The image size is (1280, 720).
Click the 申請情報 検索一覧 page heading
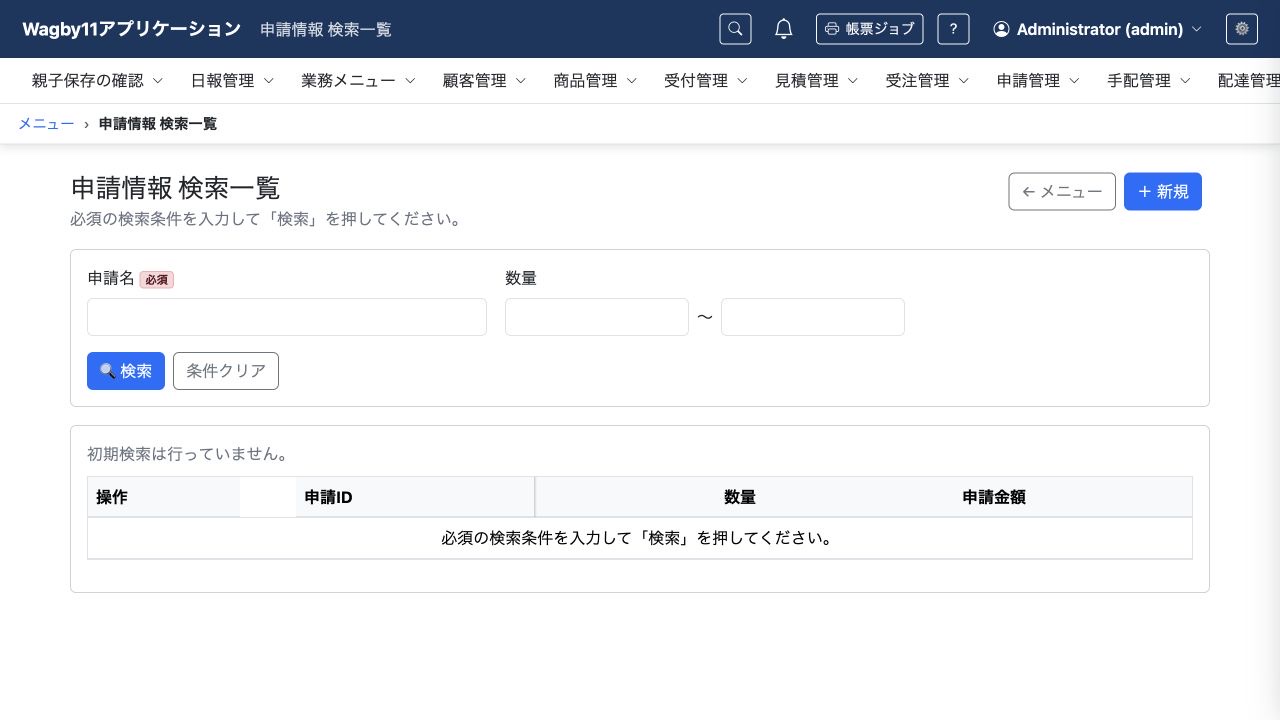pyautogui.click(x=176, y=188)
